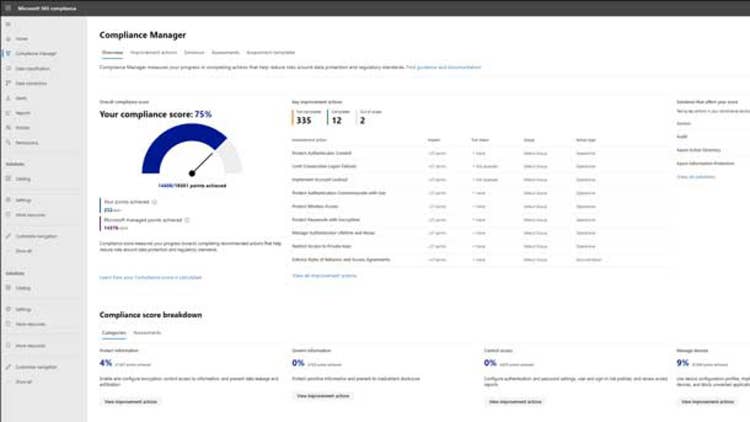Screen dimensions: 750x422
Task: Click the Reports sidebar icon
Action: (x=7, y=114)
